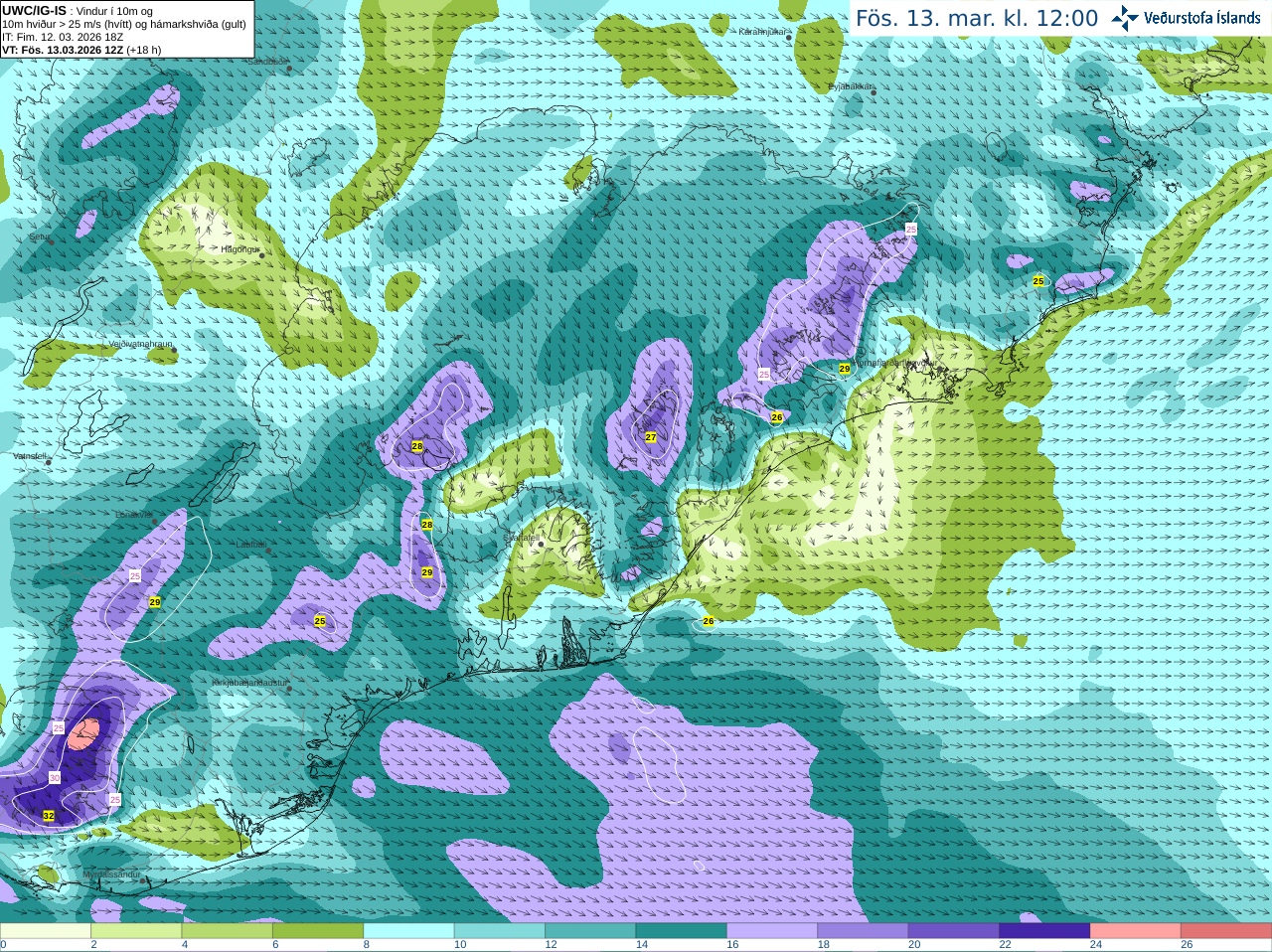This screenshot has width=1272, height=952.
Task: Click the Veðurstofa Íslands logo
Action: coord(1187,18)
